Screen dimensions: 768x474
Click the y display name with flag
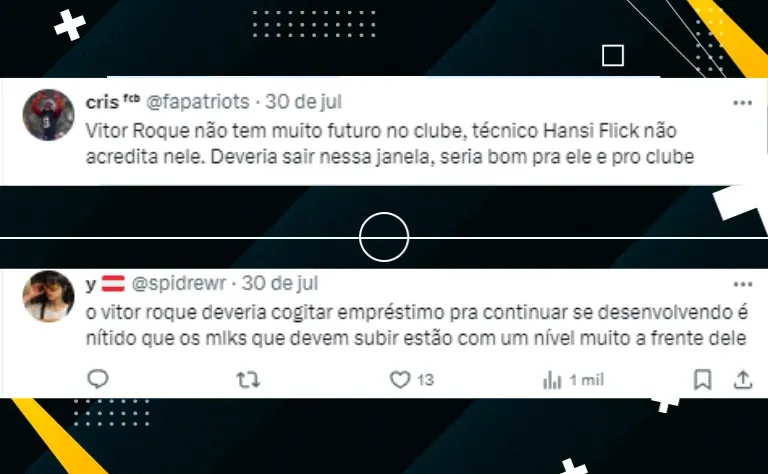tap(105, 284)
